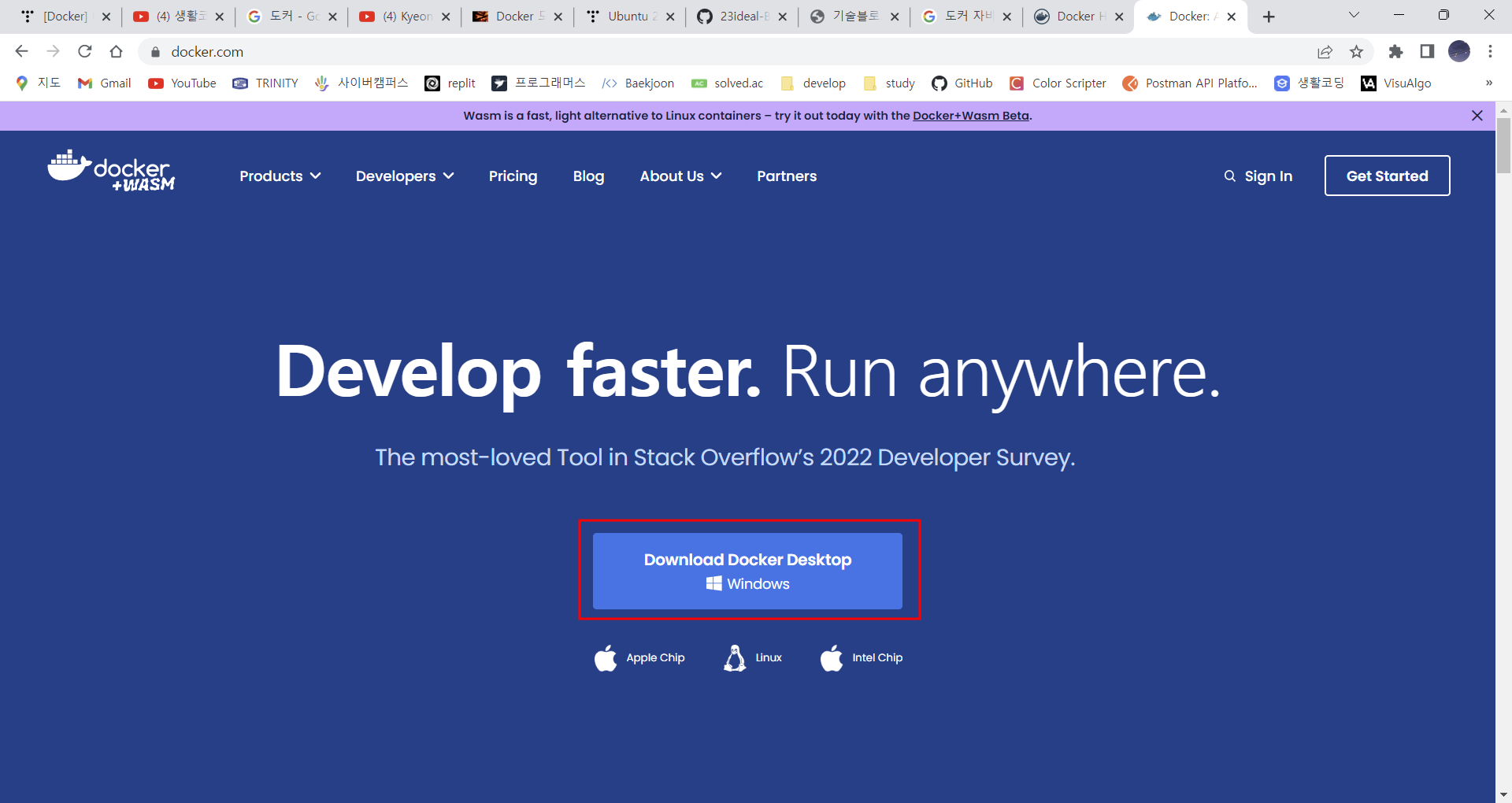Go forward in browser history
Image resolution: width=1512 pixels, height=803 pixels.
pyautogui.click(x=53, y=51)
